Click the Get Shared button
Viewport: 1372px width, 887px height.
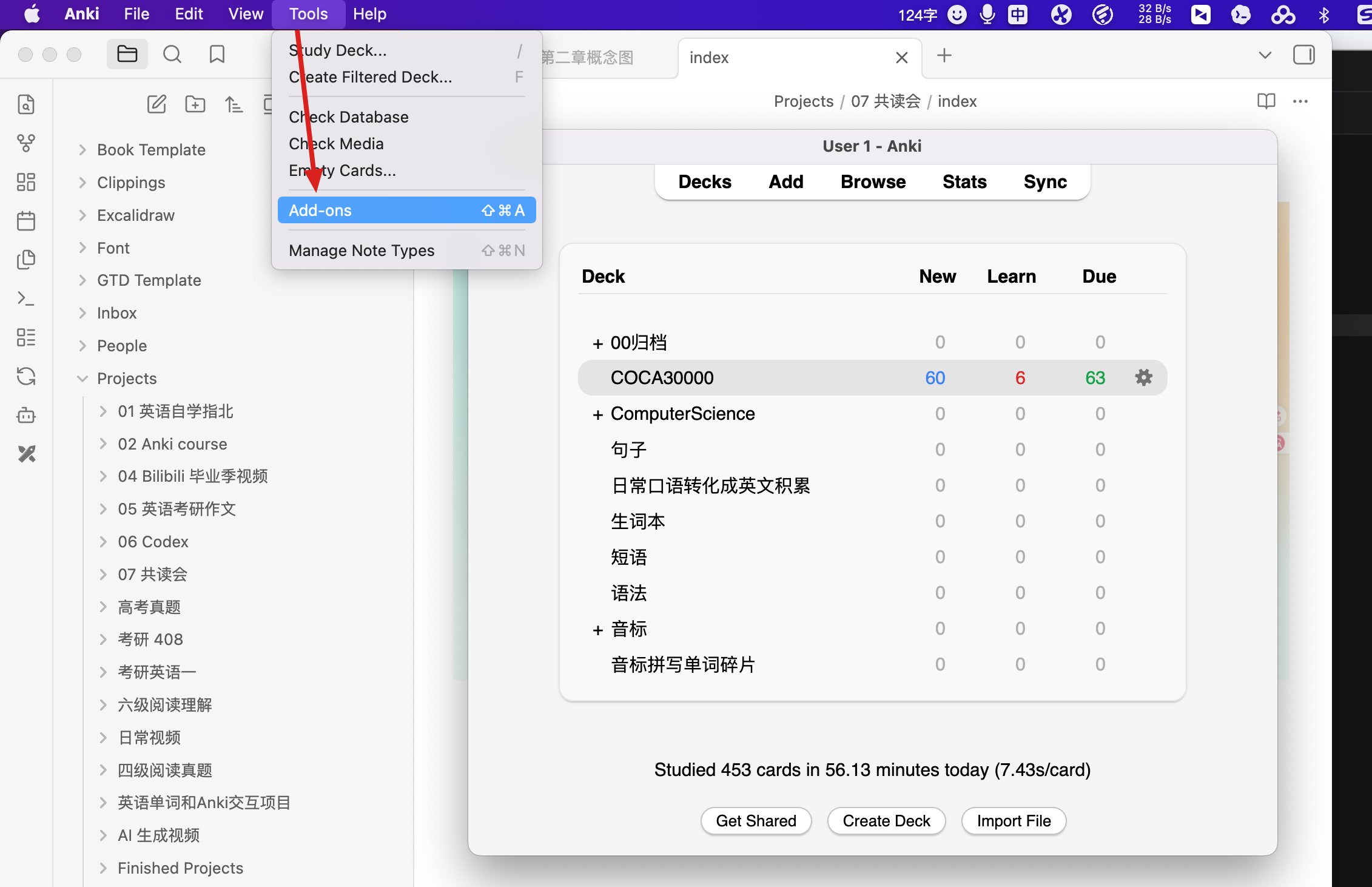pos(756,821)
